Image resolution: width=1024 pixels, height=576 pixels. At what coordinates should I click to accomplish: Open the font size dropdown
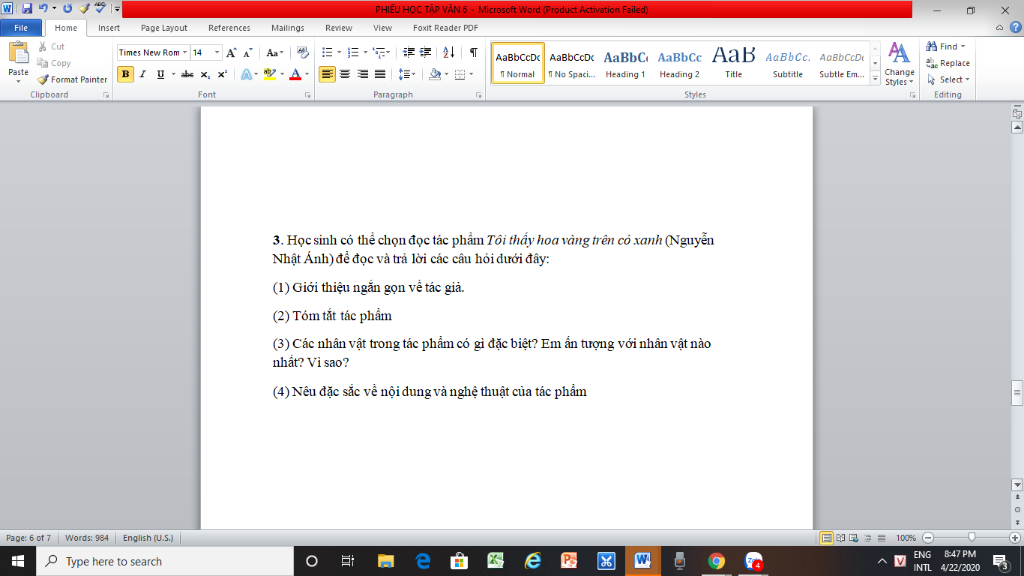pyautogui.click(x=217, y=52)
